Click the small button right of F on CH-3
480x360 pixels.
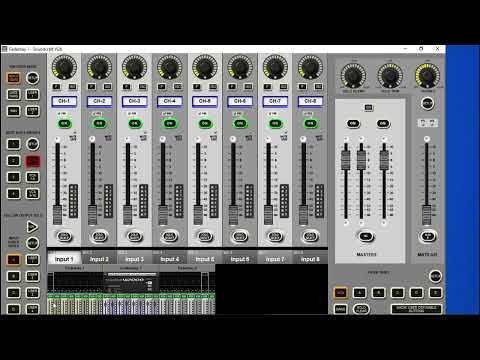[x=143, y=87]
